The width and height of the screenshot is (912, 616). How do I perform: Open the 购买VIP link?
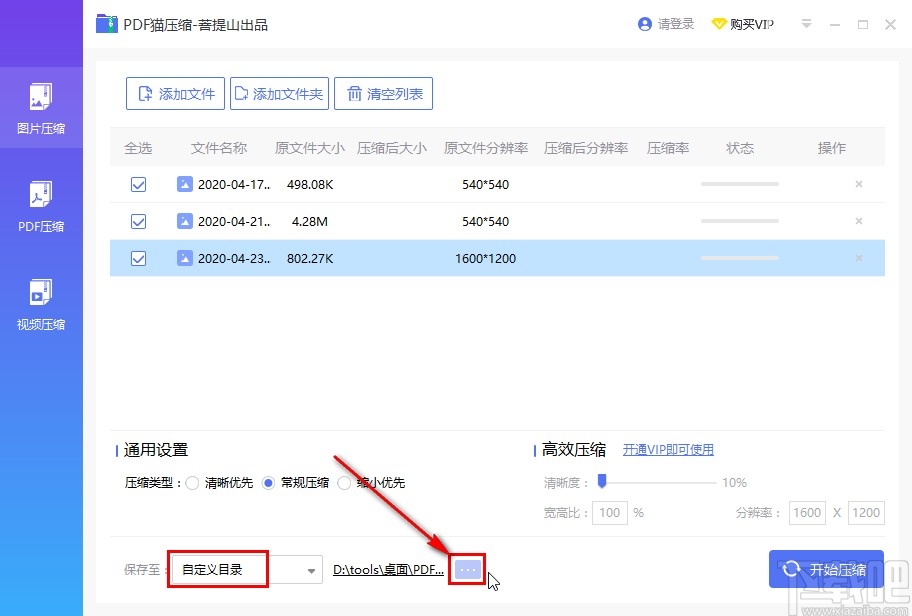751,24
